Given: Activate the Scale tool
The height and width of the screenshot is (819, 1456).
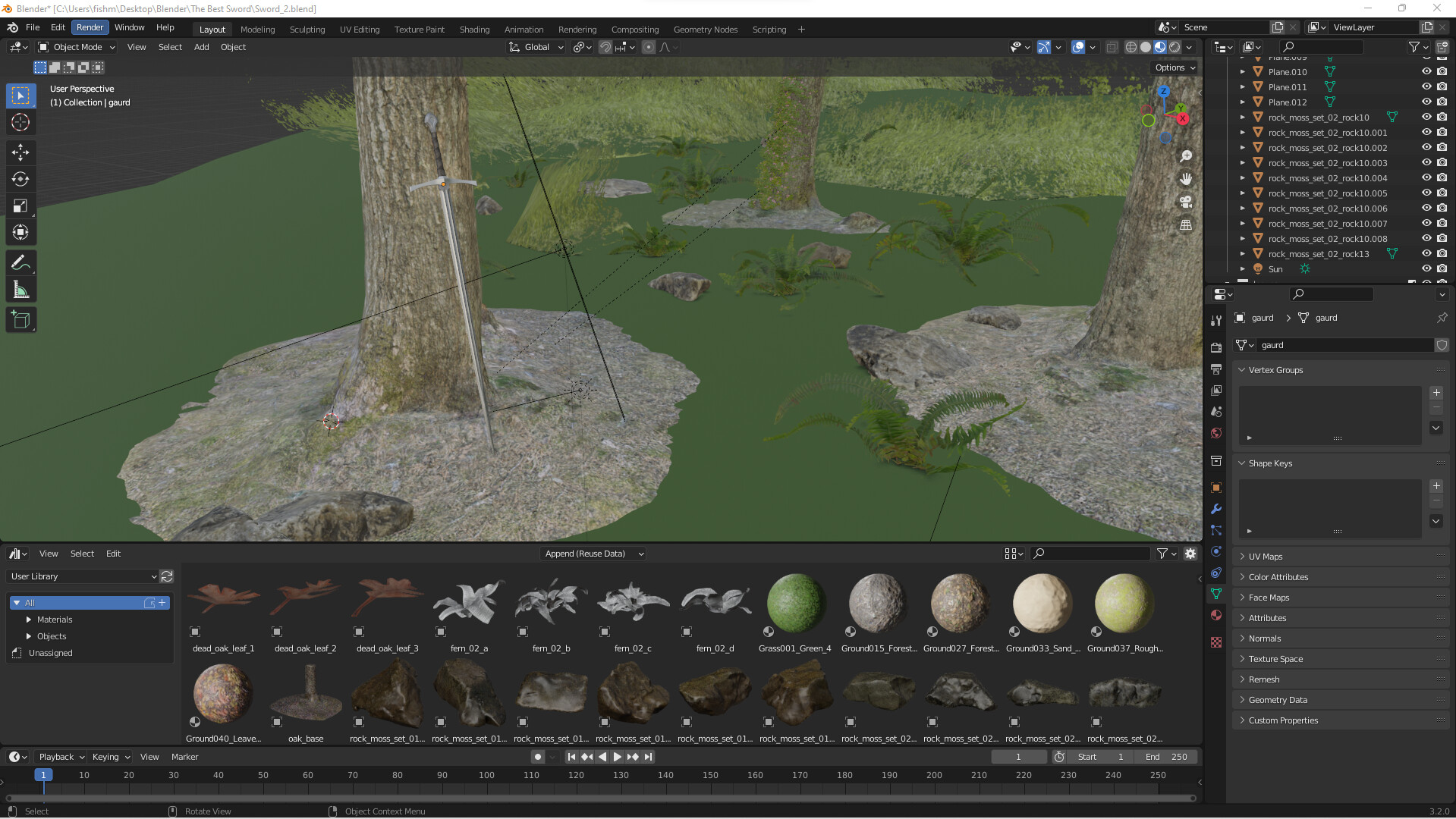Looking at the screenshot, I should point(20,206).
